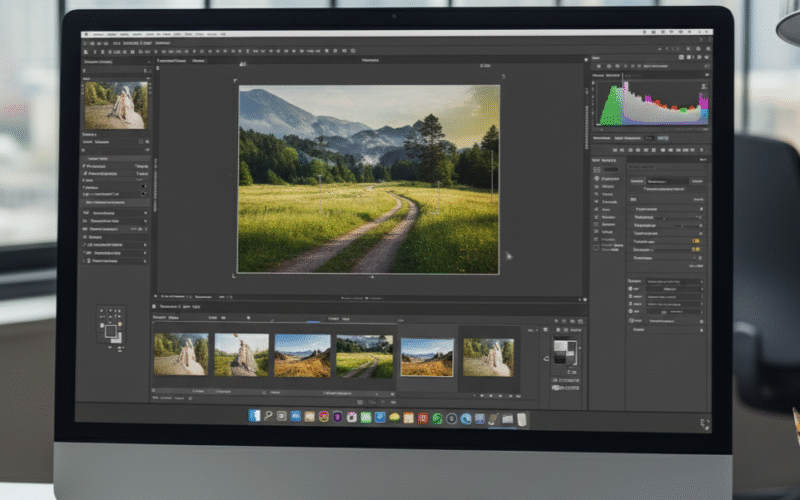Open the Trash at the dock's end
The height and width of the screenshot is (500, 800).
click(x=521, y=420)
